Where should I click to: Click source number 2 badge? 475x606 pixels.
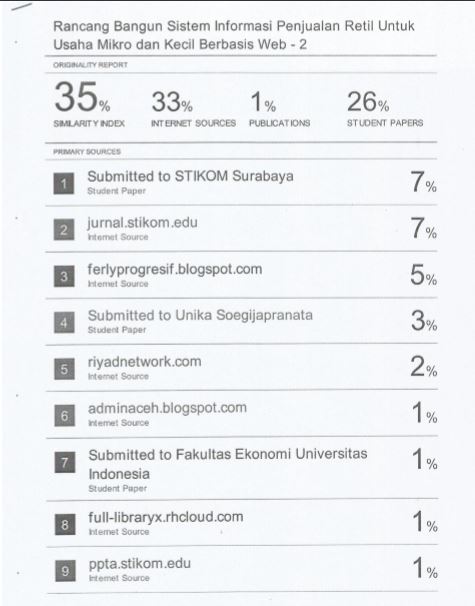coord(64,230)
